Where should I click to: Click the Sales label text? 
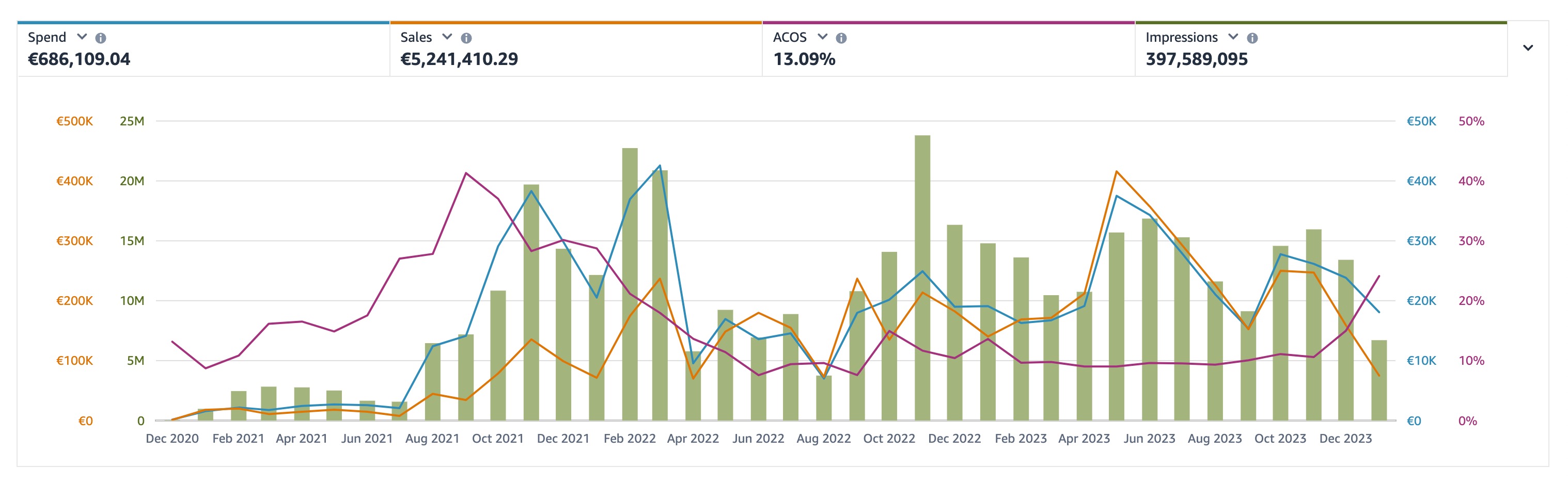tap(416, 37)
